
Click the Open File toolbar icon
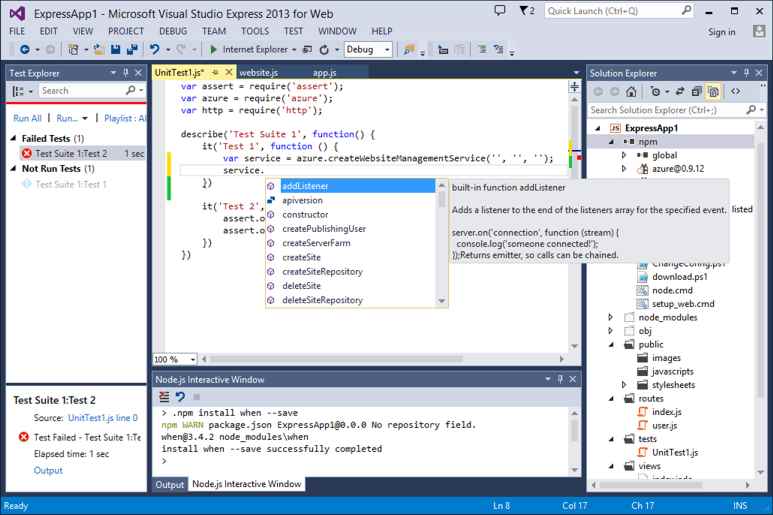[x=99, y=49]
